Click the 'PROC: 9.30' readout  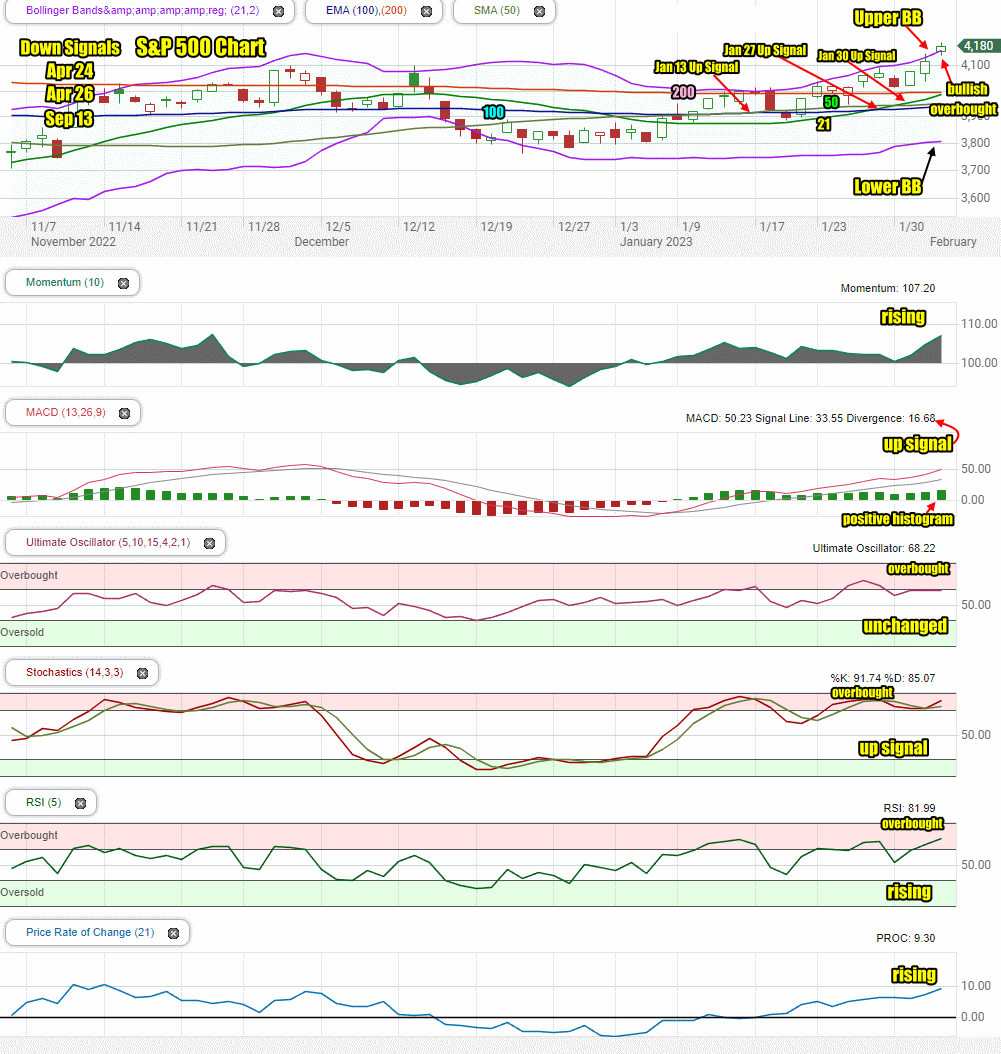[x=905, y=938]
